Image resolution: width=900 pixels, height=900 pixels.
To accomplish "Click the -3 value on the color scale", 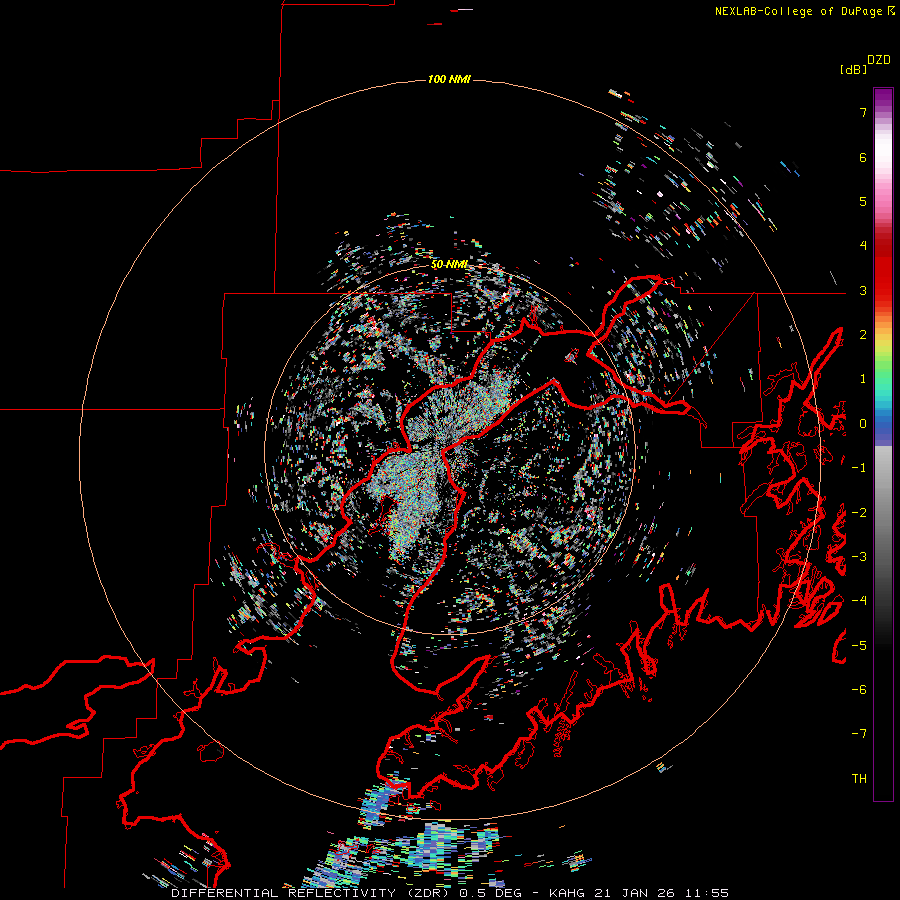I will 859,557.
